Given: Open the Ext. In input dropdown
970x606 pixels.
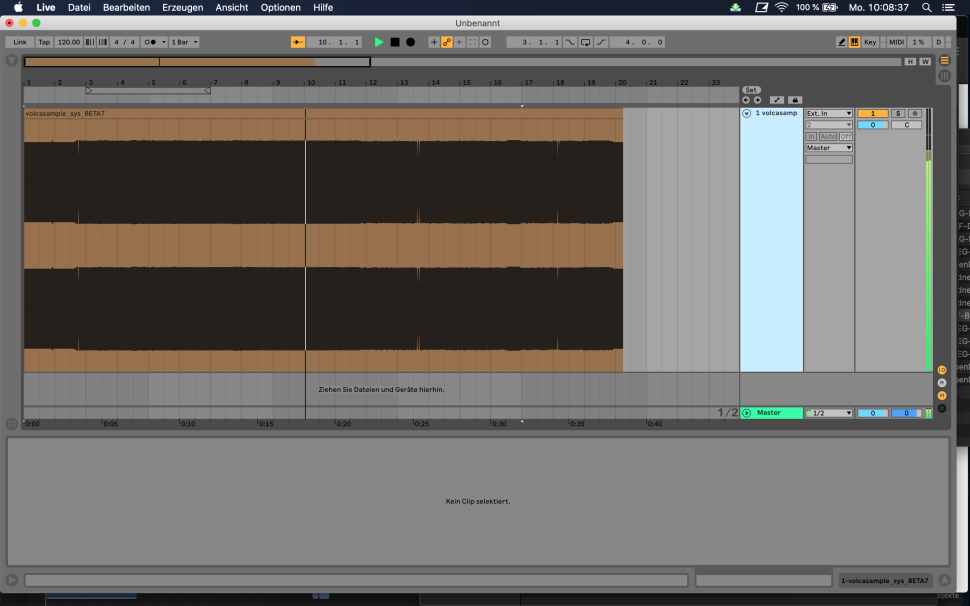Looking at the screenshot, I should tap(829, 114).
